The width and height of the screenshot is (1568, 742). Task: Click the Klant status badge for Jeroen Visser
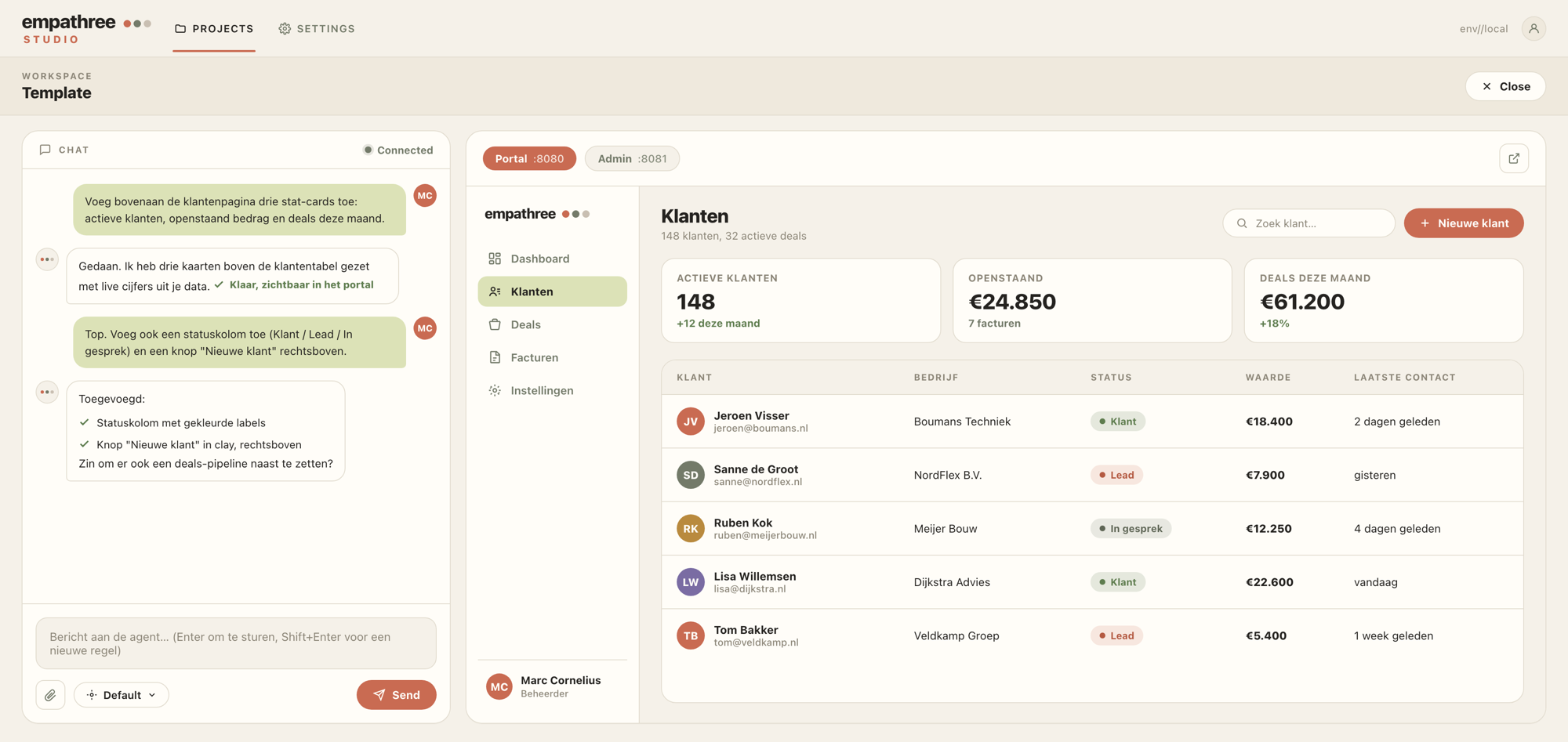pos(1118,422)
